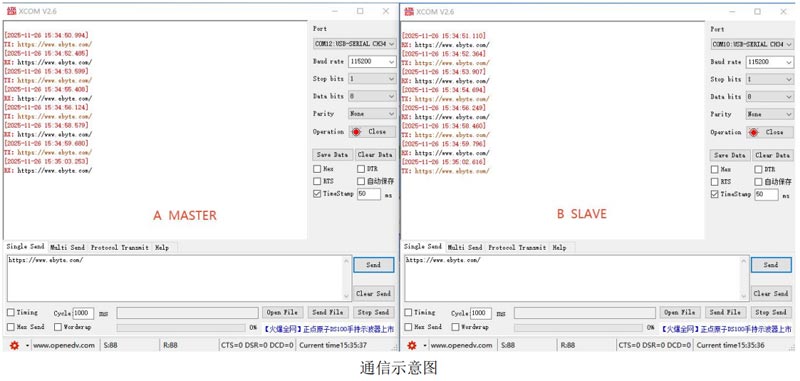Click file path field in master window

(187, 313)
